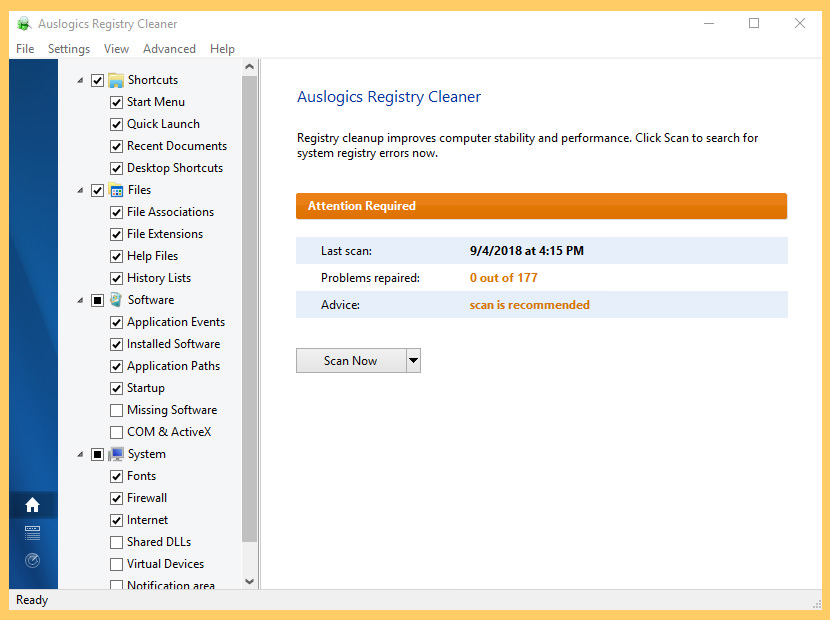Image resolution: width=830 pixels, height=620 pixels.
Task: Open the Settings menu
Action: coord(69,49)
